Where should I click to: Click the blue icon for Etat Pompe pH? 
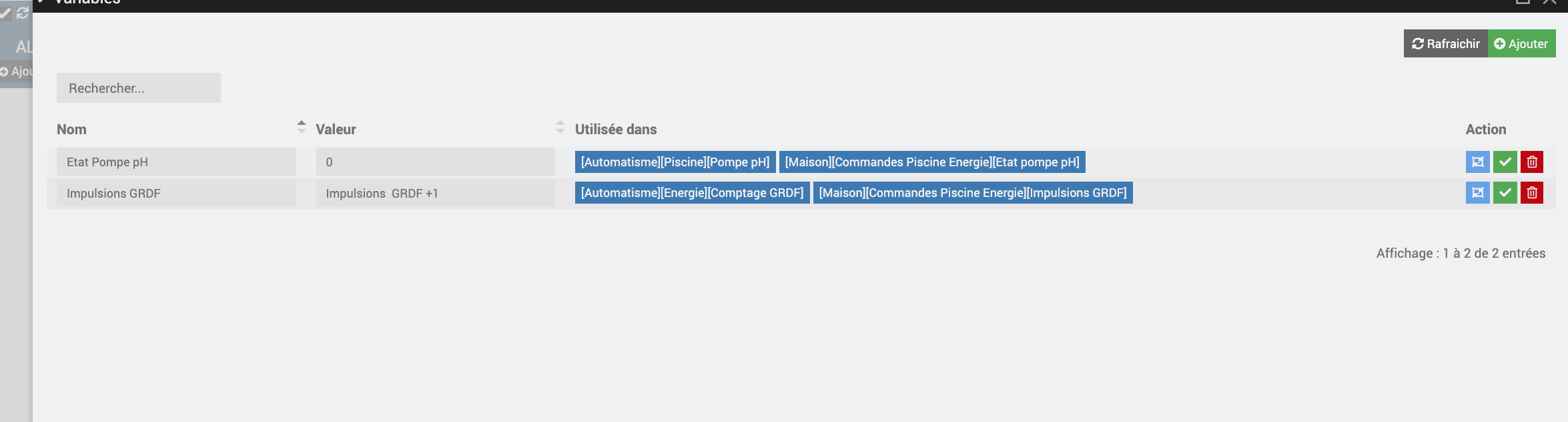(x=1477, y=162)
